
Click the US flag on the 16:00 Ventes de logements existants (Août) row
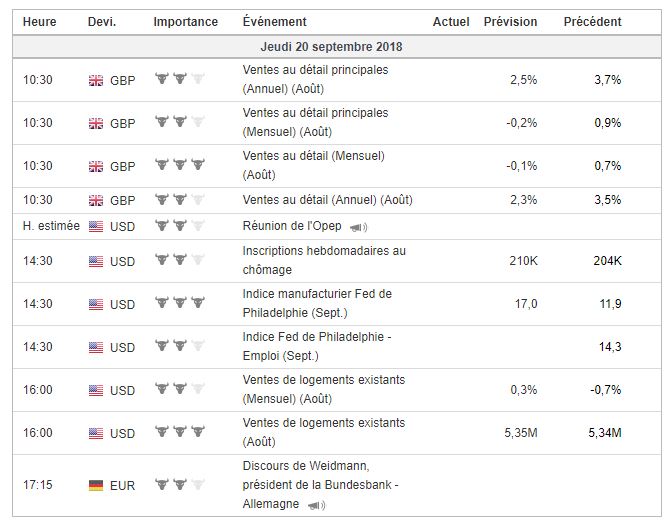[x=96, y=433]
